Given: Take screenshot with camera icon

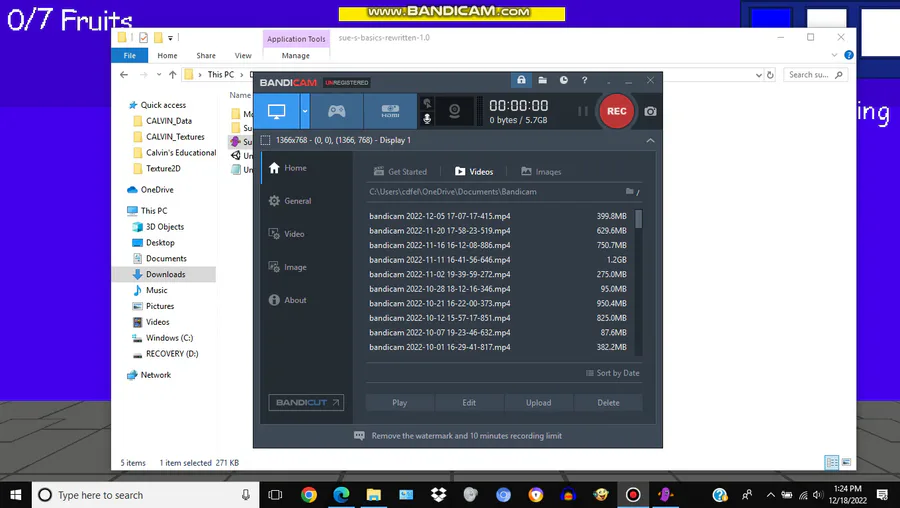Looking at the screenshot, I should (650, 111).
